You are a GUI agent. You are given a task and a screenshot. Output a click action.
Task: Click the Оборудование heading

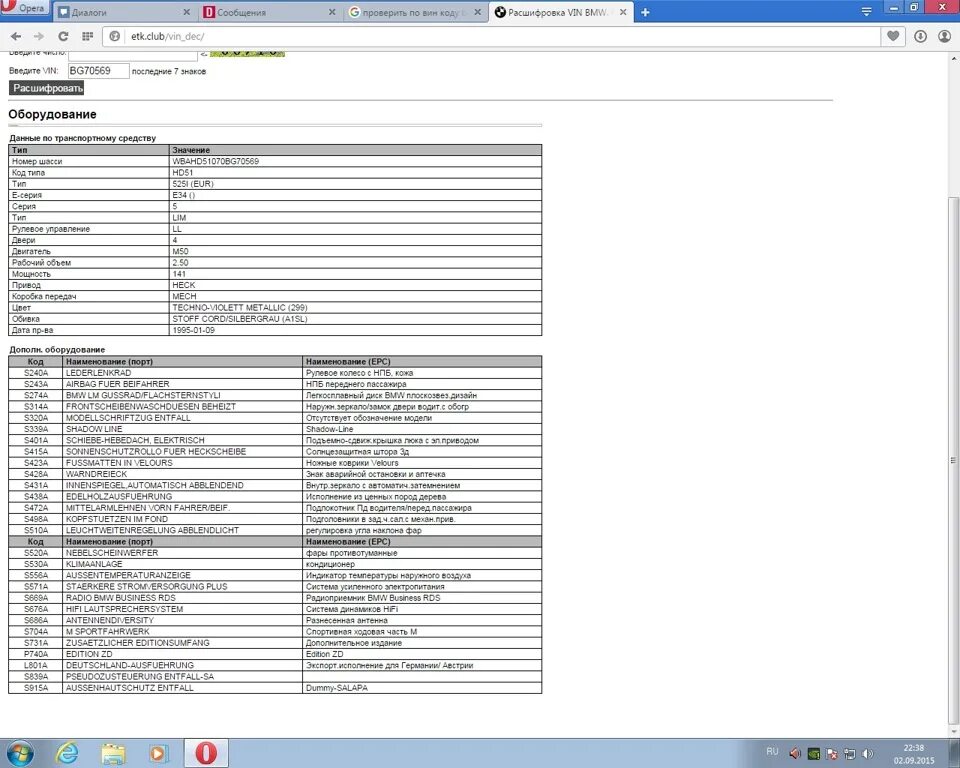[52, 115]
